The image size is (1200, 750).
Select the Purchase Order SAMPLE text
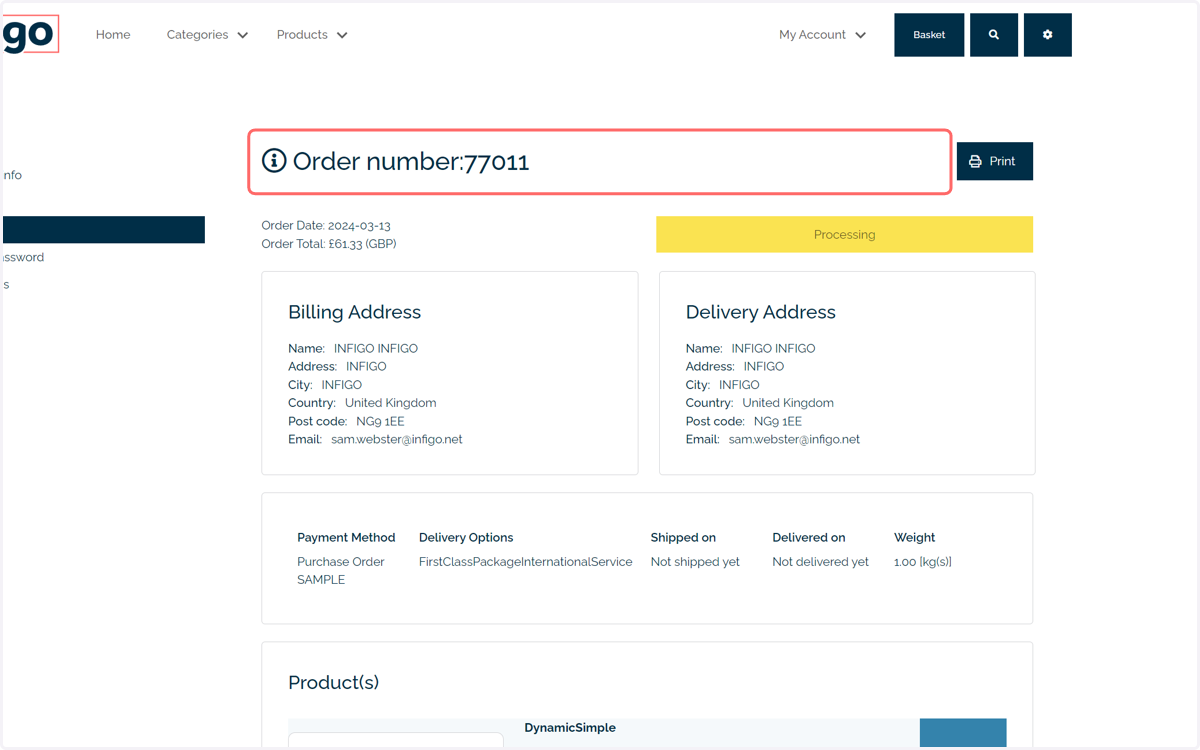coord(341,571)
